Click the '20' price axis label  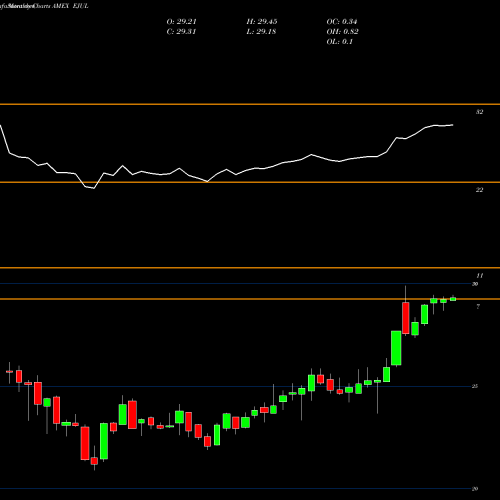tap(475, 489)
